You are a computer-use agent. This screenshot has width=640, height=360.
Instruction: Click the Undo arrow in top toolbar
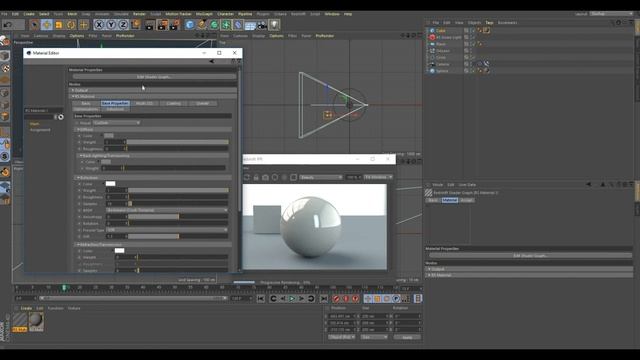(8, 25)
